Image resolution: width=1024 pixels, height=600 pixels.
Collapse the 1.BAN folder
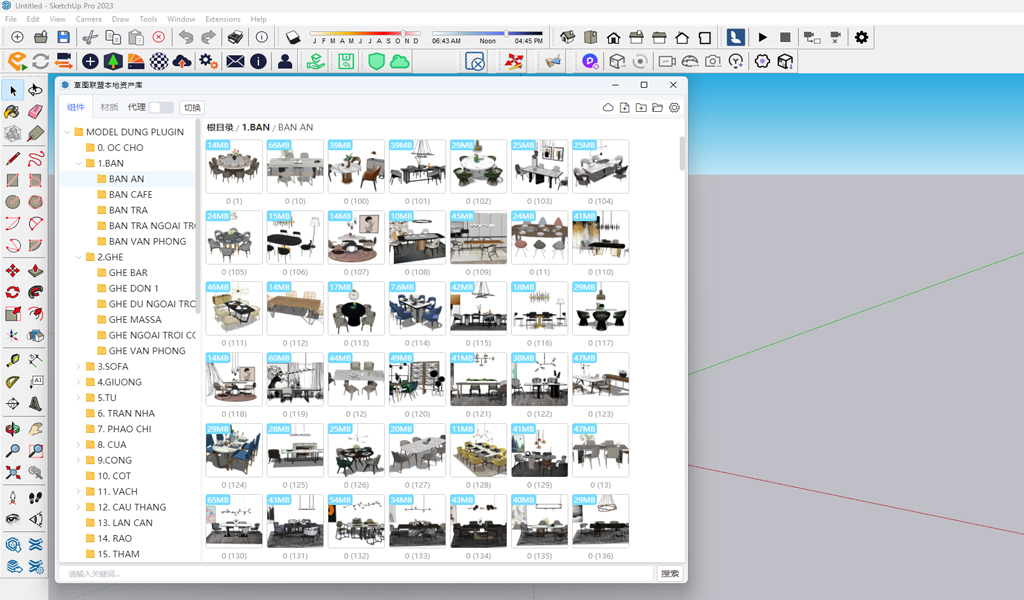[x=78, y=163]
